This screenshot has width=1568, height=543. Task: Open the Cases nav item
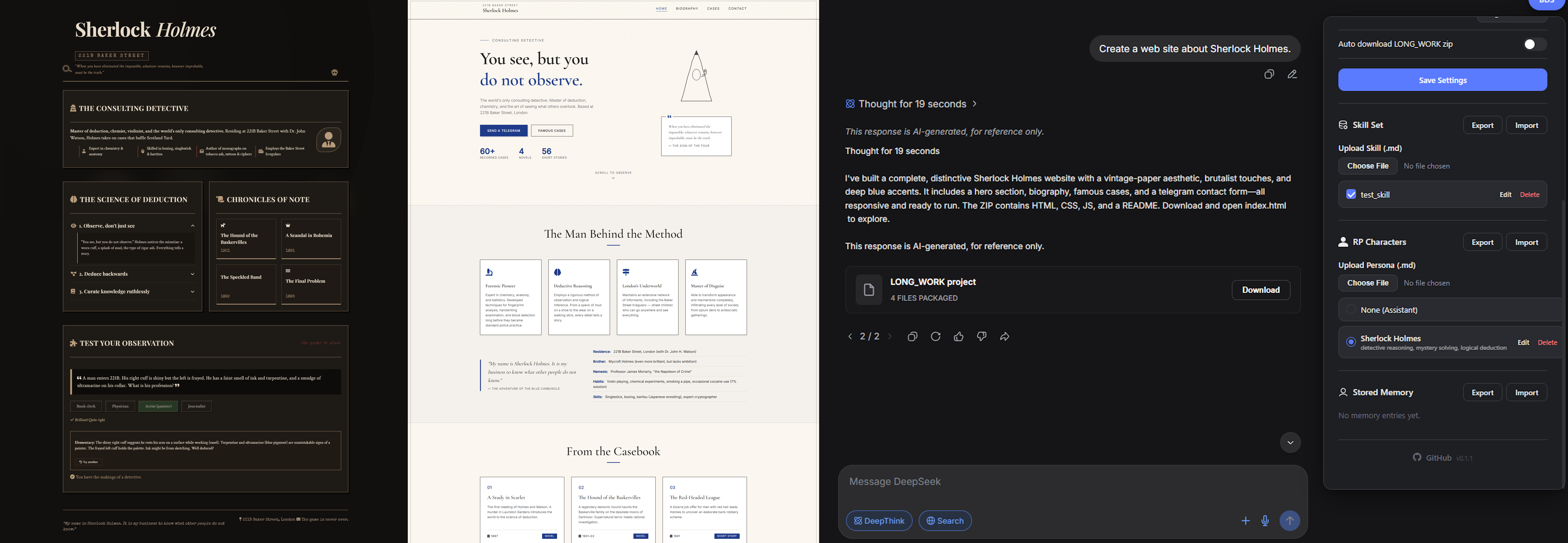click(x=713, y=9)
